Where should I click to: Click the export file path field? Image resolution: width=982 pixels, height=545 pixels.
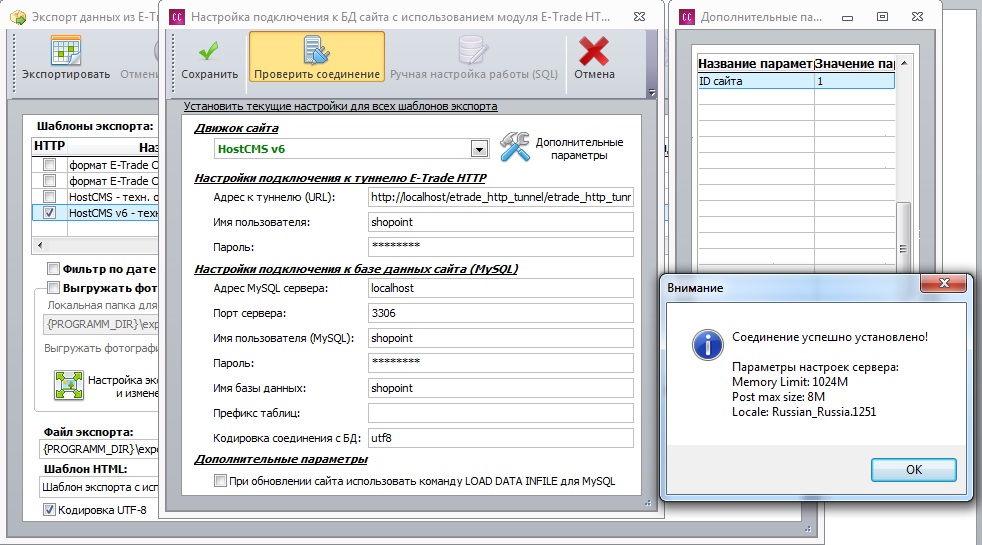pos(99,449)
